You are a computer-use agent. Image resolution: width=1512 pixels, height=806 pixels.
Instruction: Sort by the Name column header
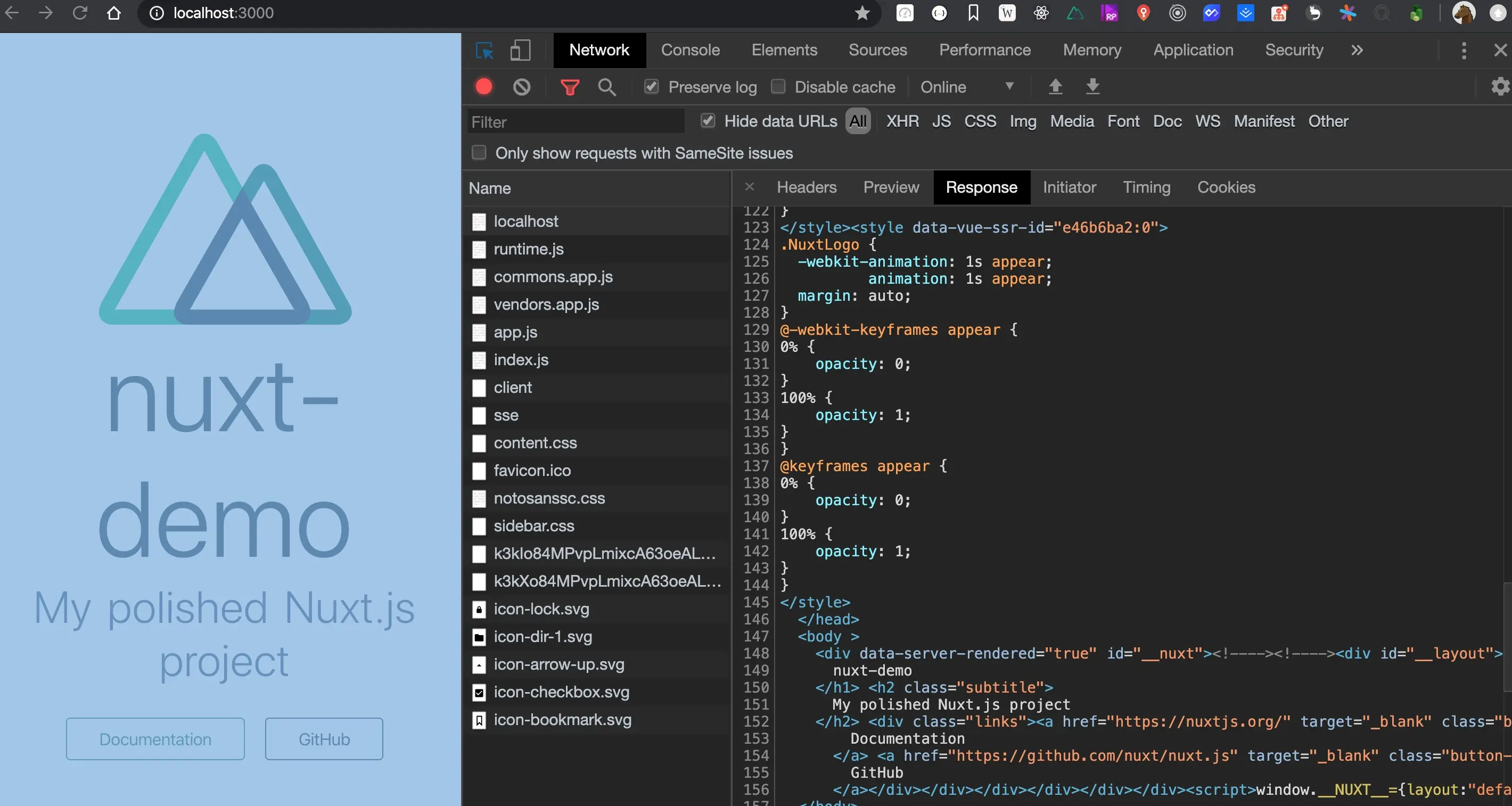click(x=596, y=188)
